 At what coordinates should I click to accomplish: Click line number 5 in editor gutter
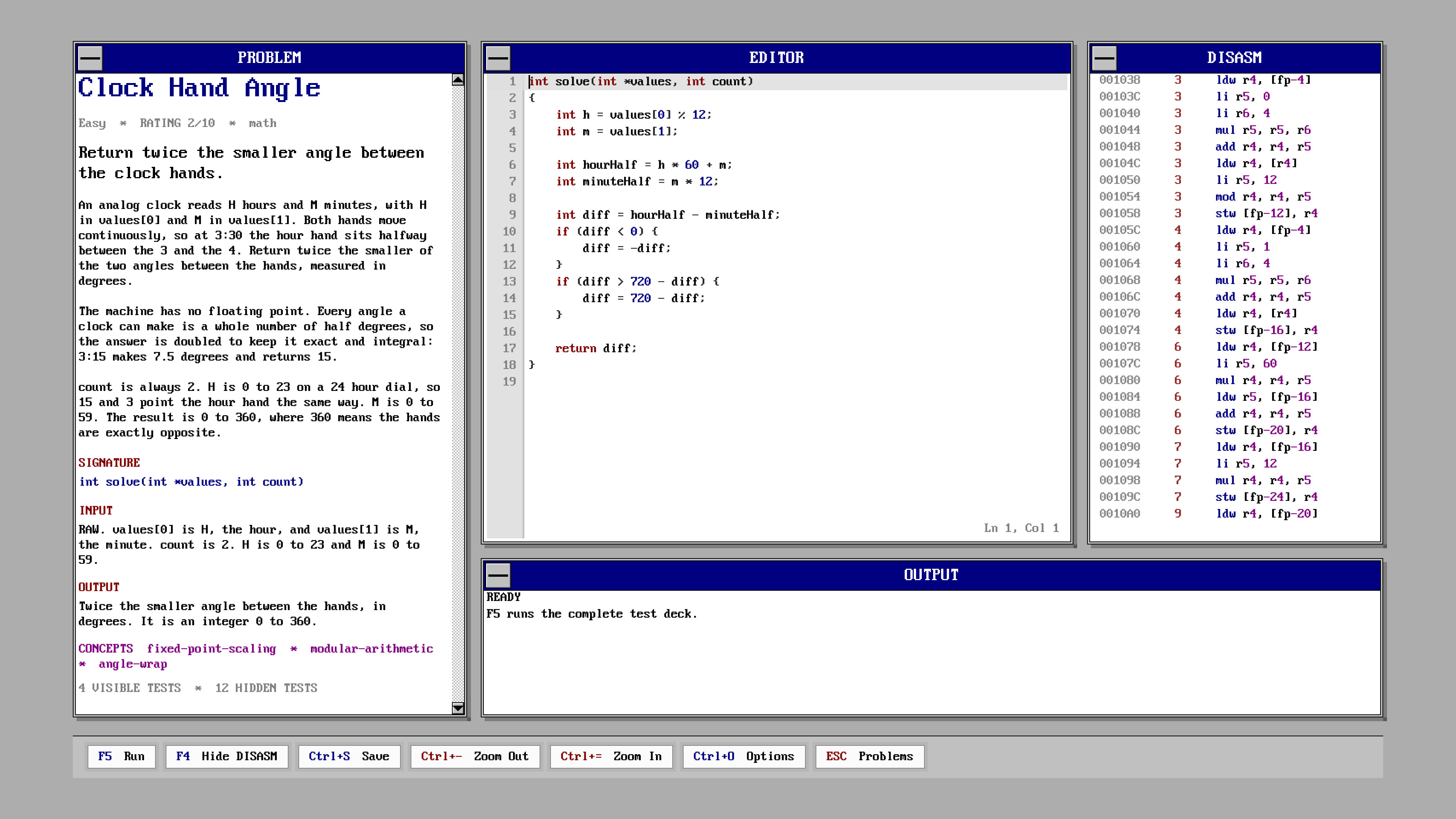click(513, 148)
